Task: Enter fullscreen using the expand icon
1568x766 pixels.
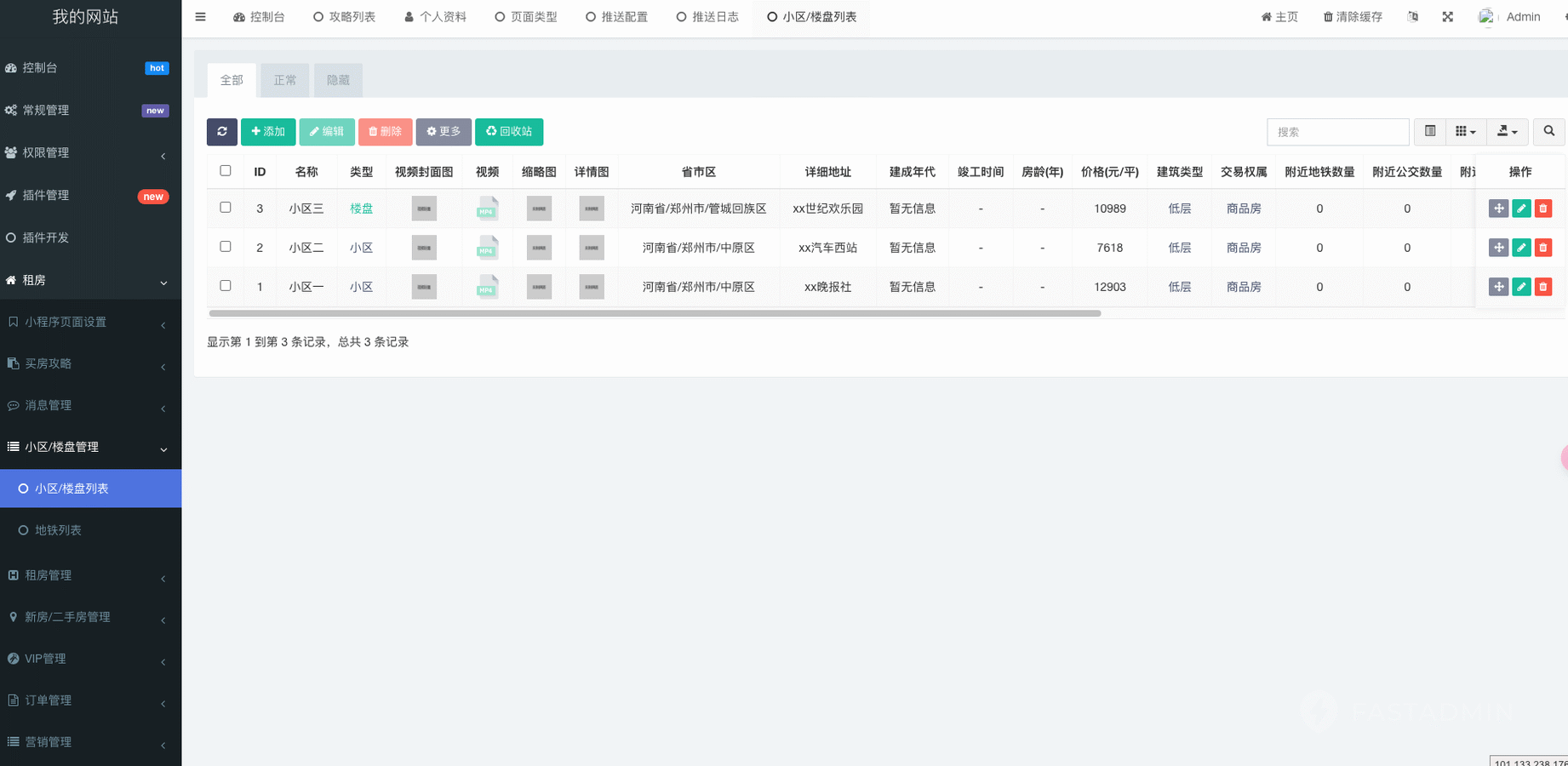Action: (x=1447, y=17)
